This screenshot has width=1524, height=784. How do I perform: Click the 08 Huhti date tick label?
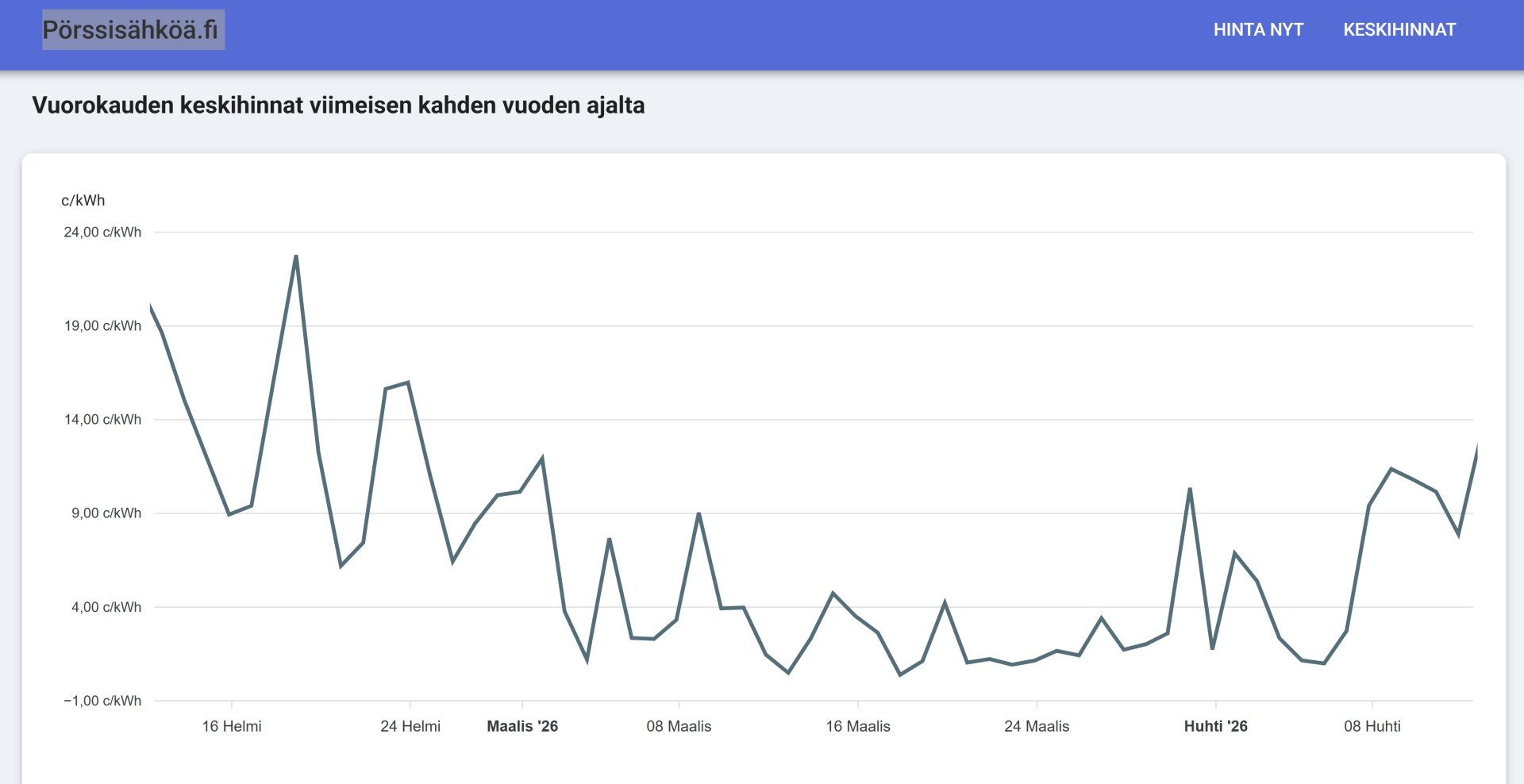click(1372, 726)
